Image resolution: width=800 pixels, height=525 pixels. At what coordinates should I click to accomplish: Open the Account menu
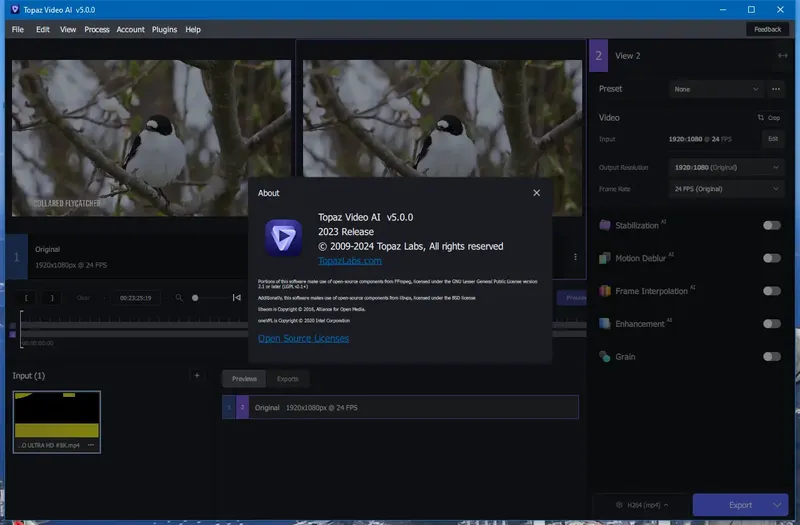coord(131,30)
